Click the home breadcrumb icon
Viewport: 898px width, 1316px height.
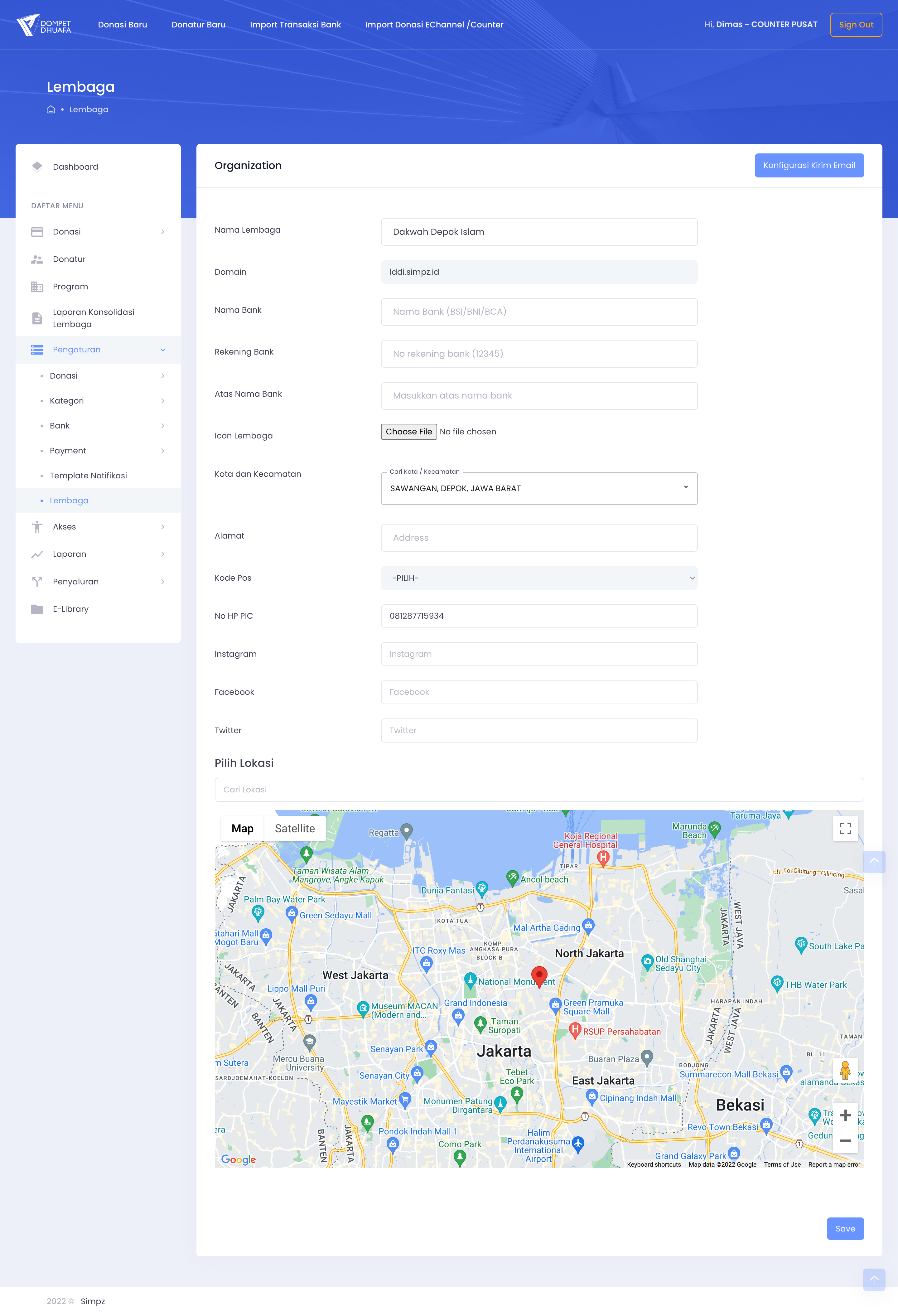click(51, 109)
